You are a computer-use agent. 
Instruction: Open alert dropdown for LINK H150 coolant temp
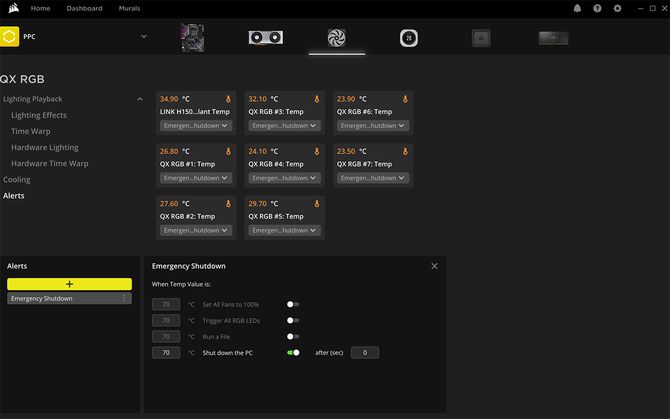point(196,126)
